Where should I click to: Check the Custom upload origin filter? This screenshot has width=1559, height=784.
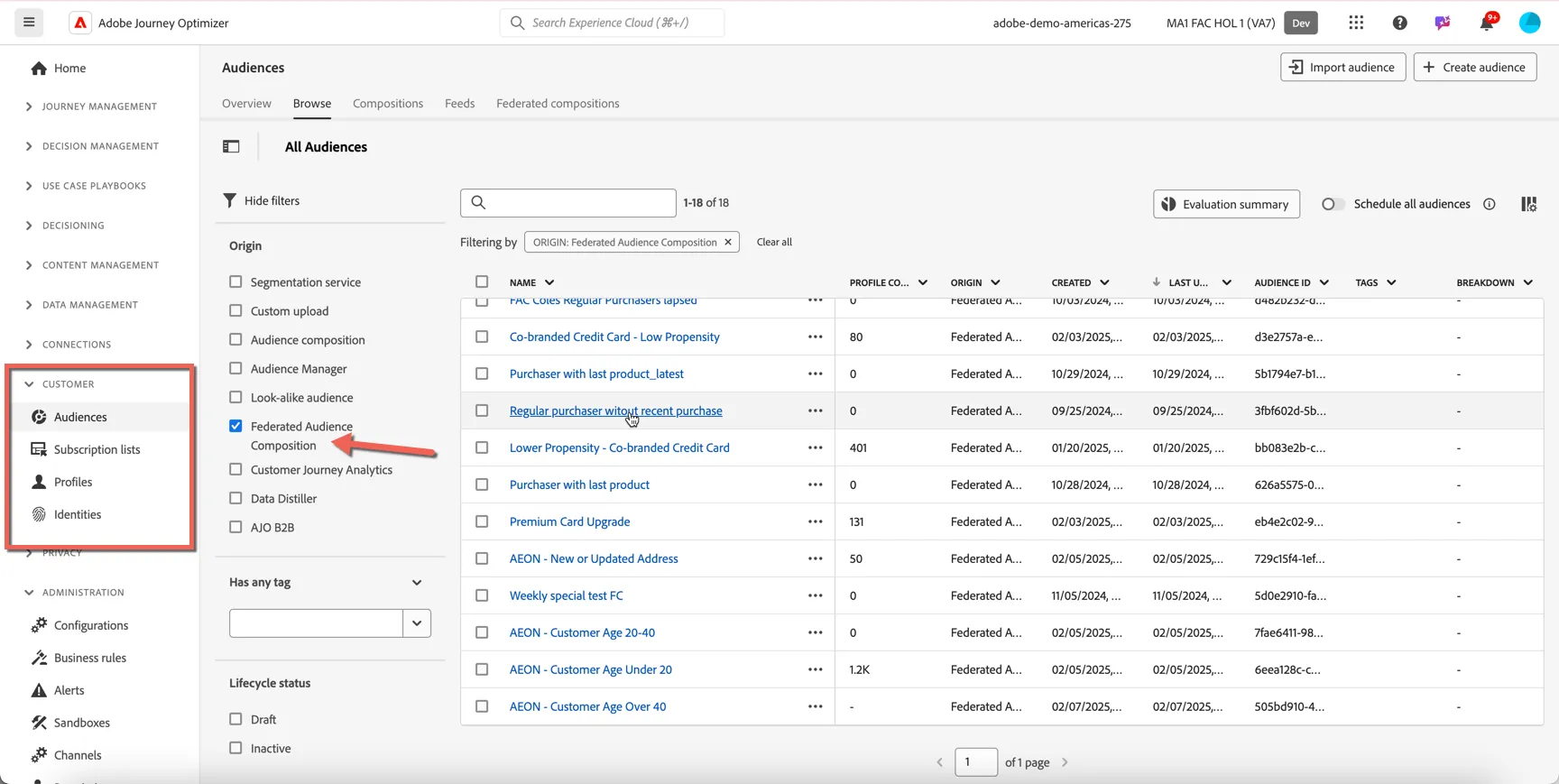click(x=235, y=310)
